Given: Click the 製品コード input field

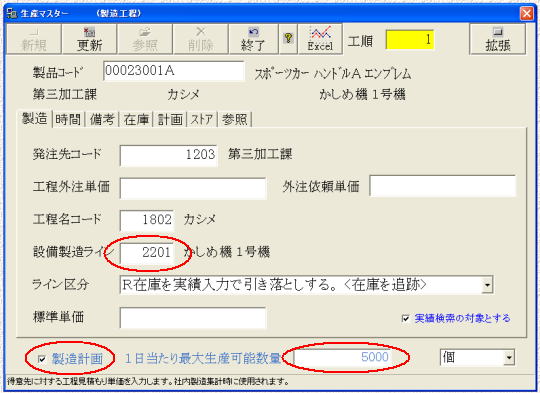Looking at the screenshot, I should pyautogui.click(x=174, y=71).
